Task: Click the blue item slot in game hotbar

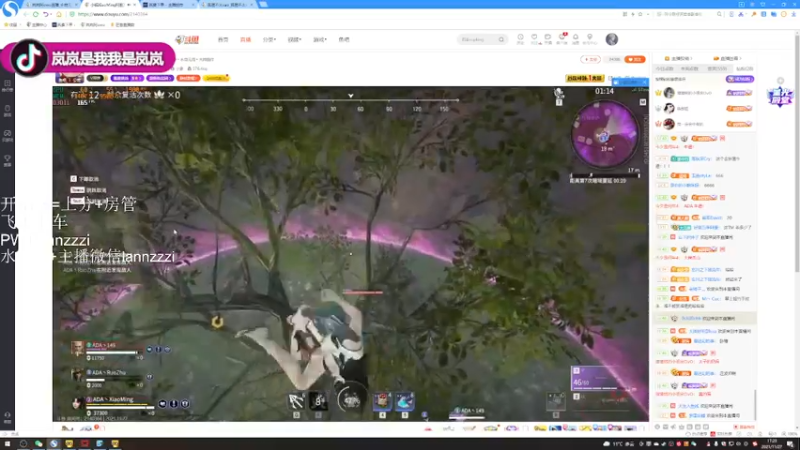Action: tap(405, 401)
